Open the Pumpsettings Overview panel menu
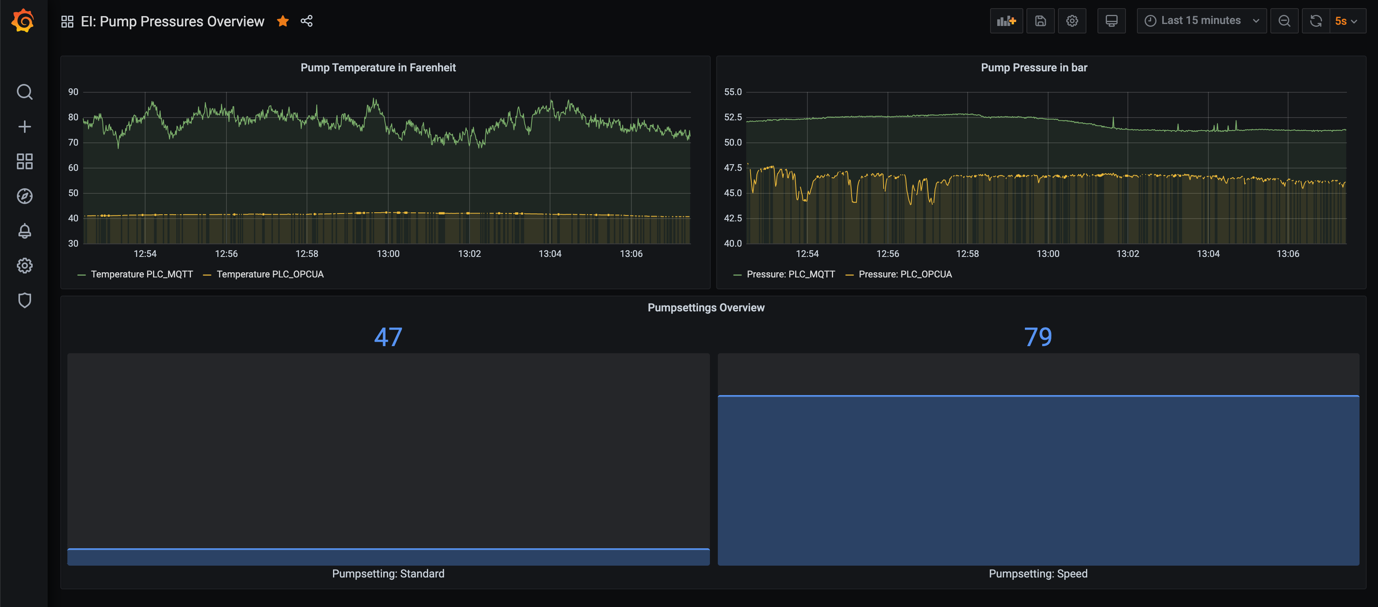The width and height of the screenshot is (1378, 607). point(706,307)
